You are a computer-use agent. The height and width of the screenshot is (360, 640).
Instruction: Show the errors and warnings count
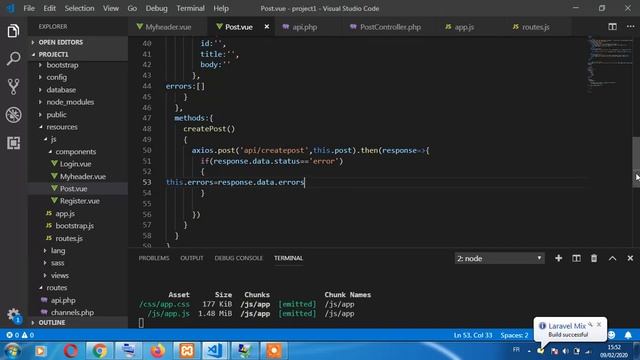20,335
